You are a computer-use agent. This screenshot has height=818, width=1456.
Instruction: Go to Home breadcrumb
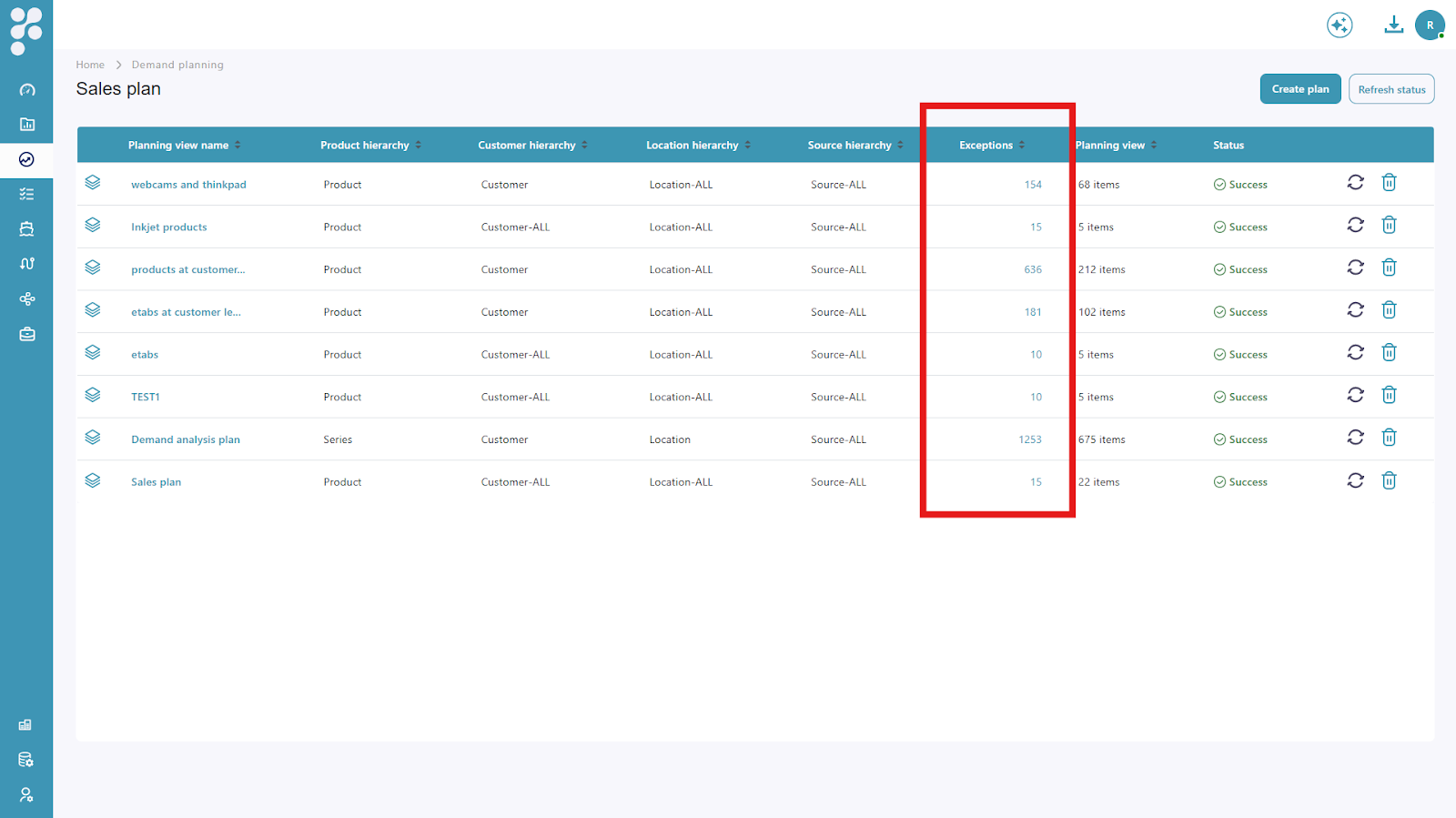tap(90, 65)
